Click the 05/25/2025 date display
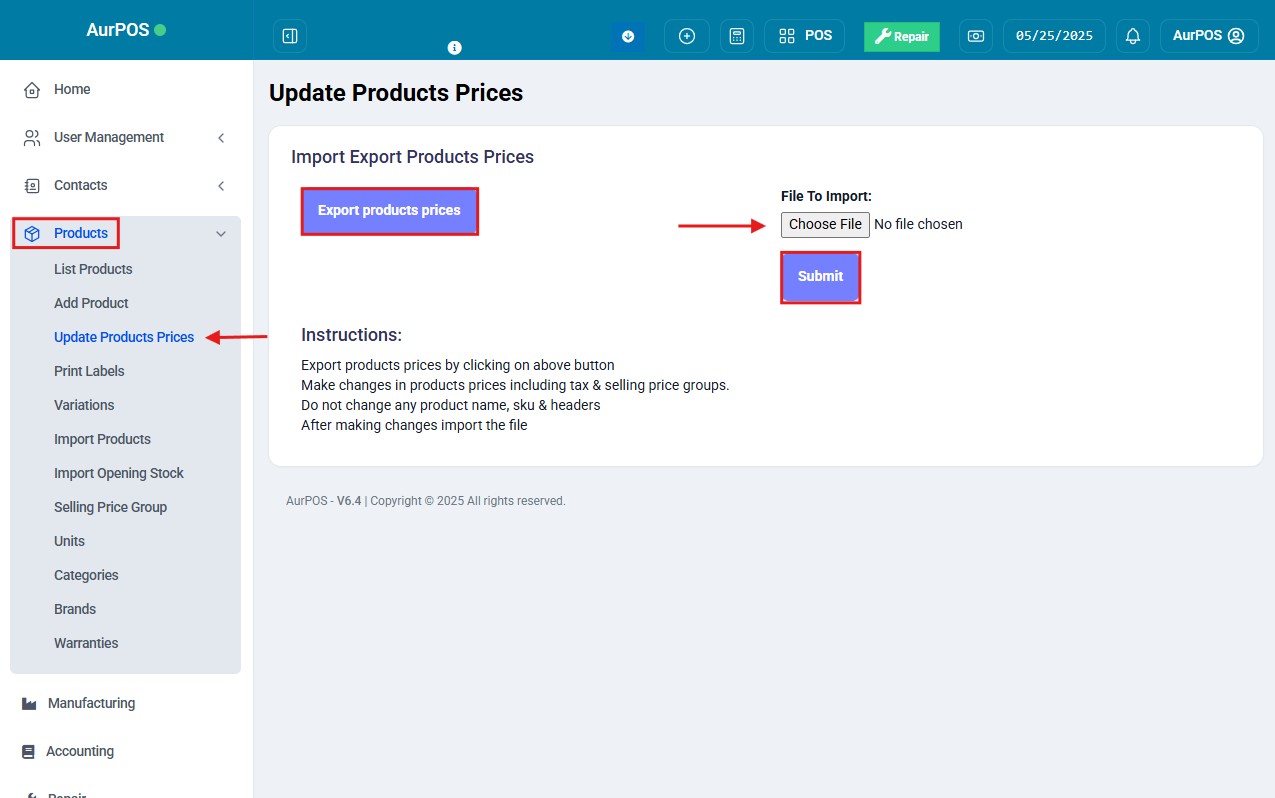Image resolution: width=1275 pixels, height=798 pixels. (1054, 36)
